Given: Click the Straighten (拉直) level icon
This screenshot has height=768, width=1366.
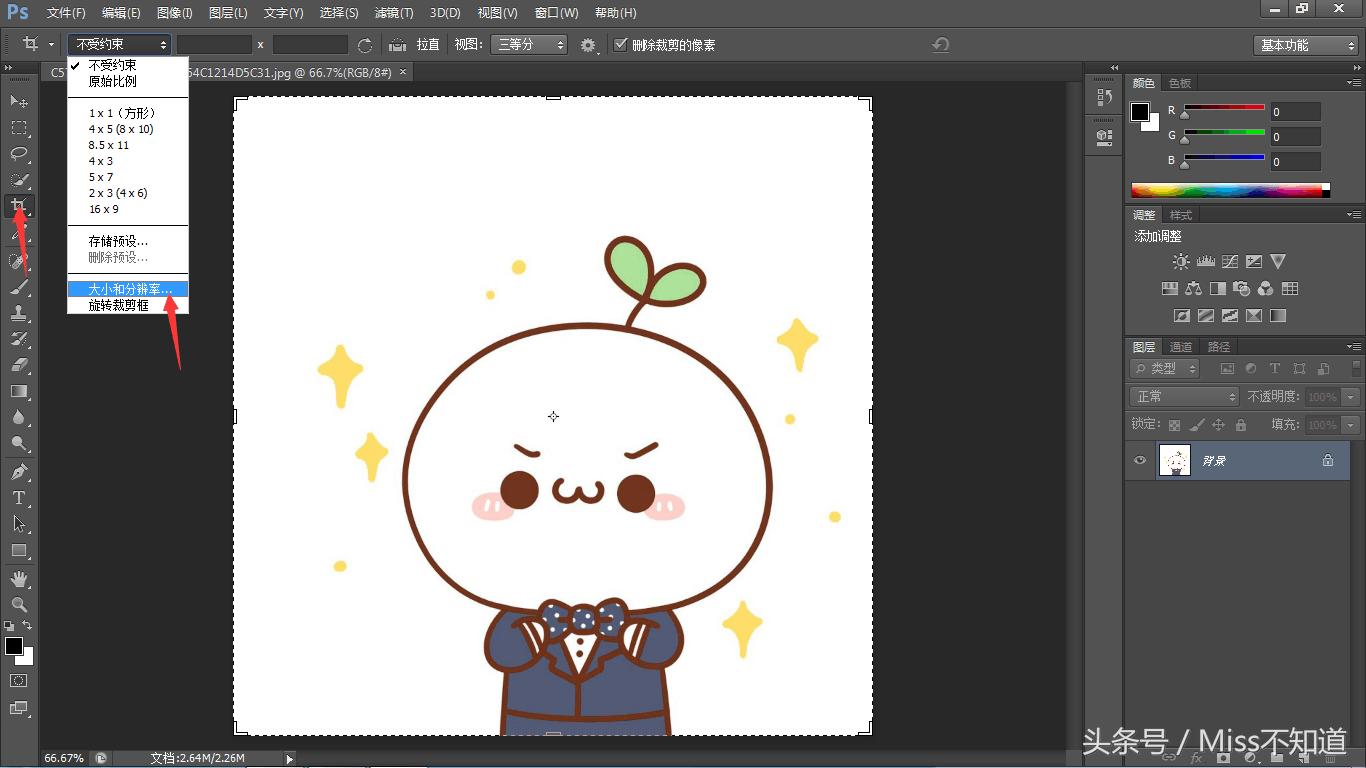Looking at the screenshot, I should point(397,45).
